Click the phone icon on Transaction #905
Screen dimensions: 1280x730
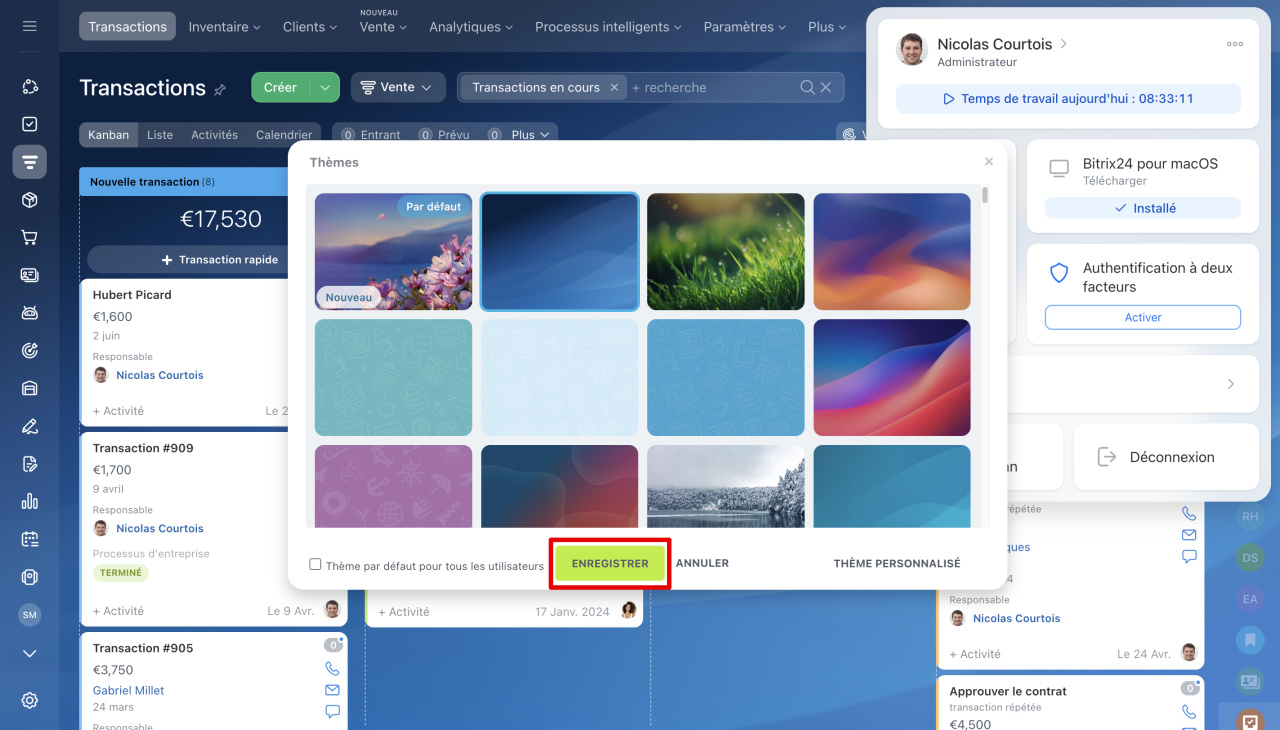[x=332, y=668]
